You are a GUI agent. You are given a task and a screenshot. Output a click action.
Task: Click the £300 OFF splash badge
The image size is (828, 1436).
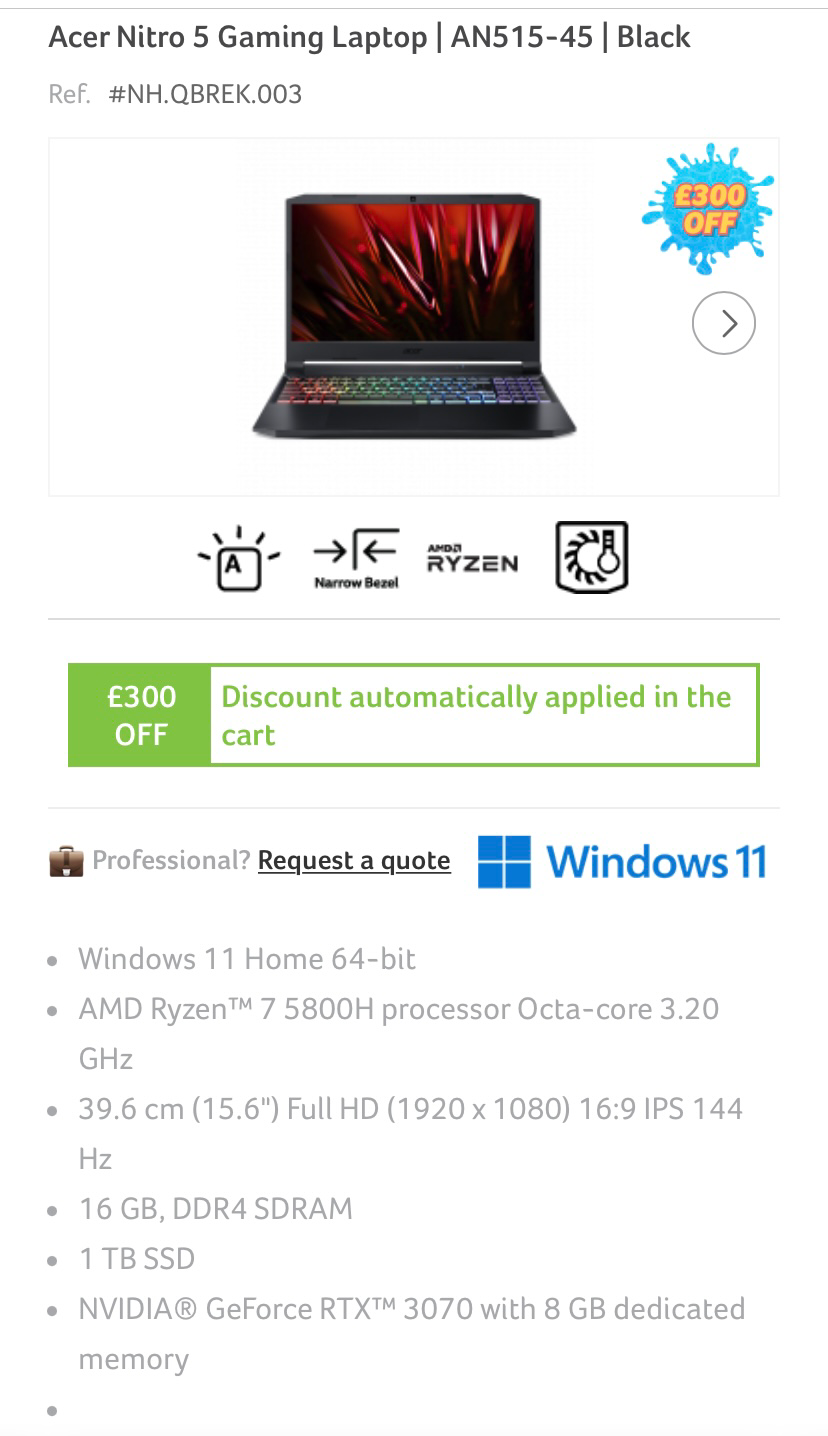pos(708,208)
